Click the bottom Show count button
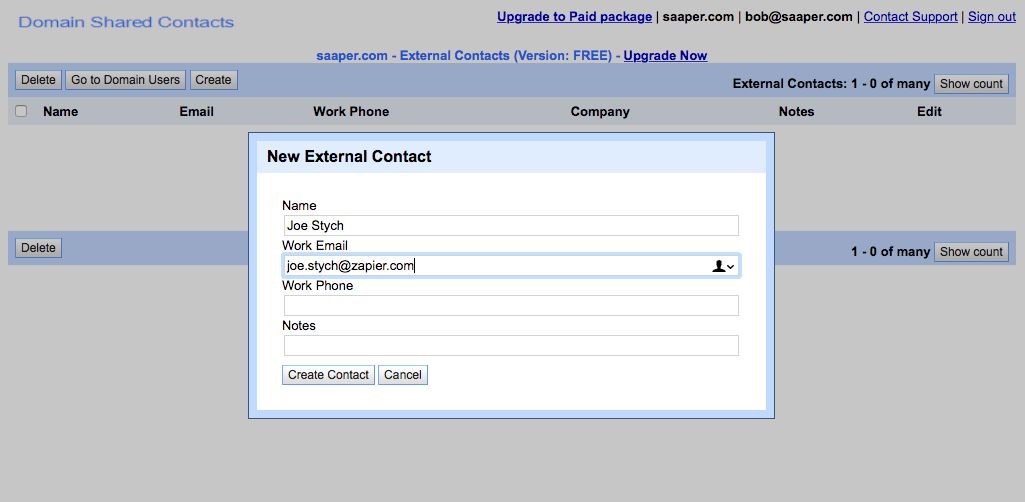 coord(970,252)
